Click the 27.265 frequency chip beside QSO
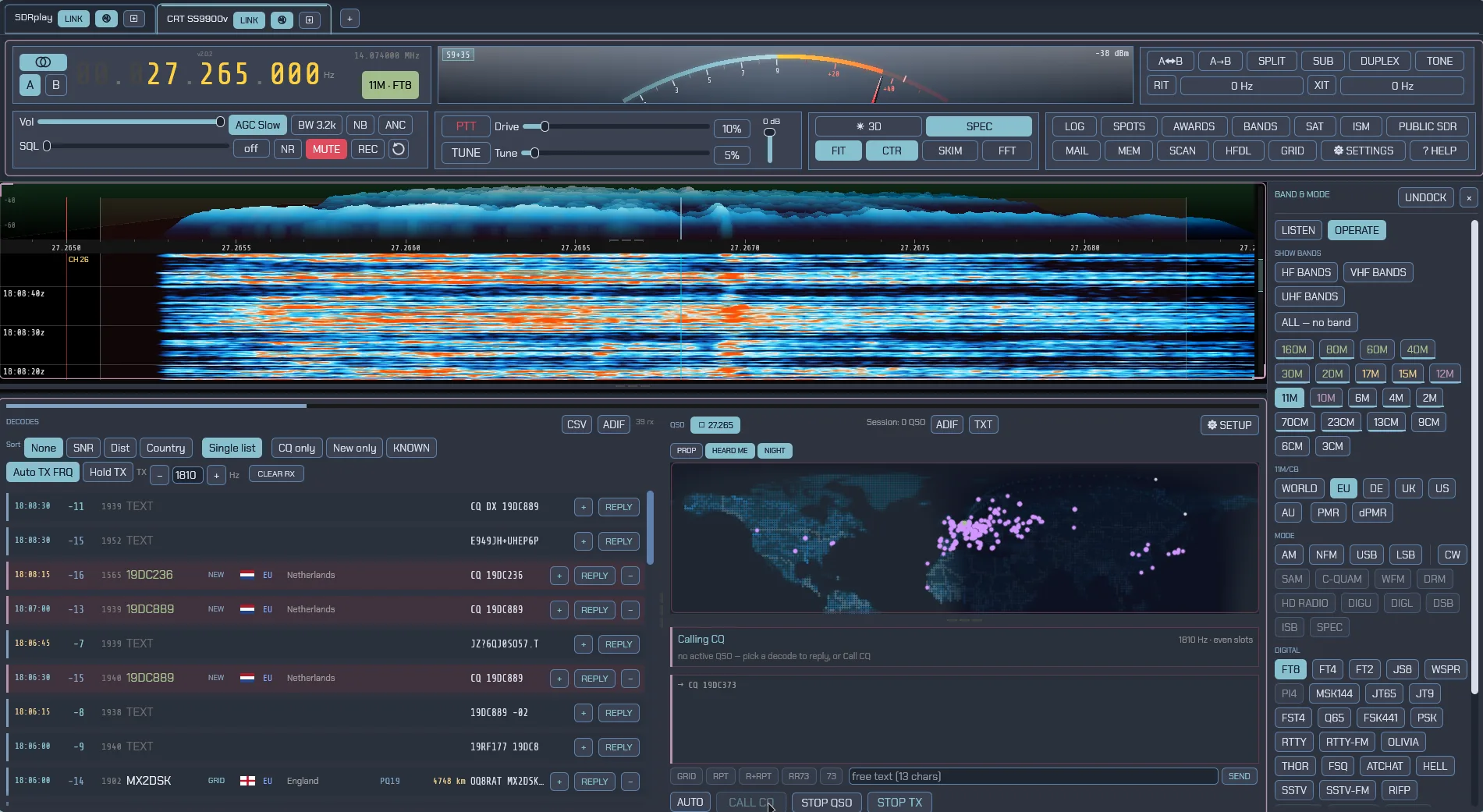Image resolution: width=1483 pixels, height=812 pixels. tap(715, 425)
